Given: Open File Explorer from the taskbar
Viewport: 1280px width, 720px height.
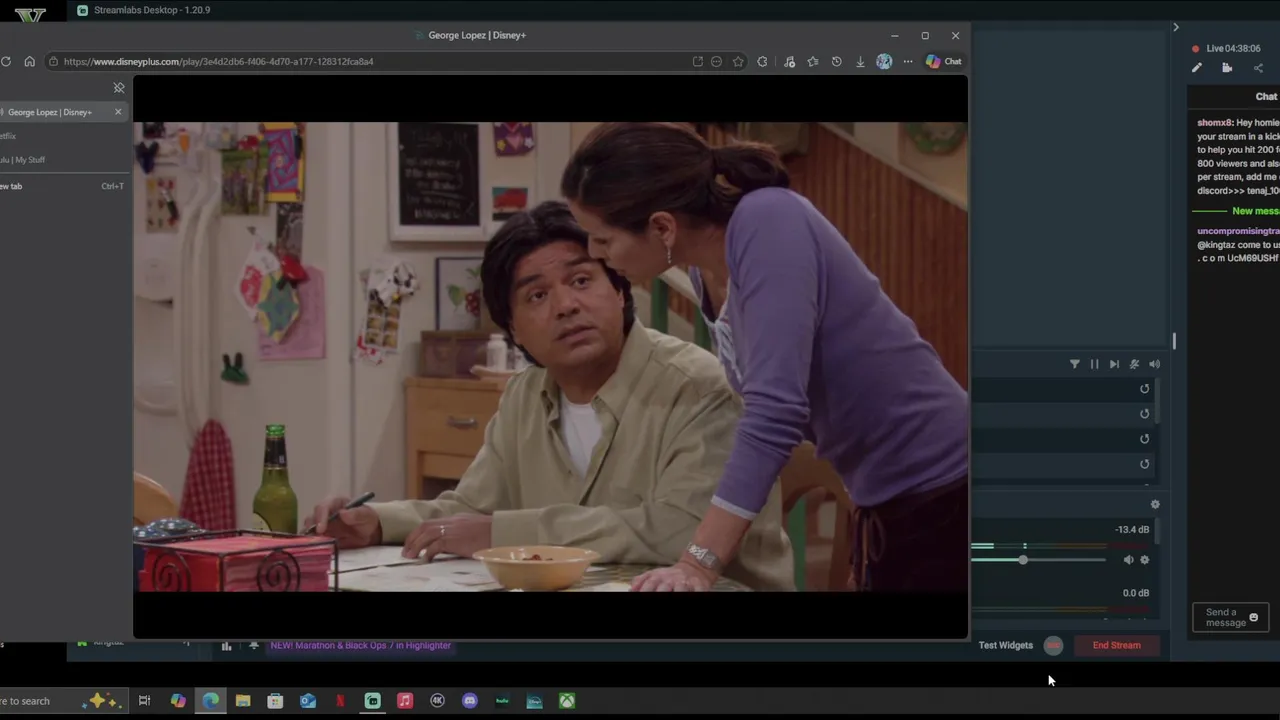Looking at the screenshot, I should (x=243, y=701).
